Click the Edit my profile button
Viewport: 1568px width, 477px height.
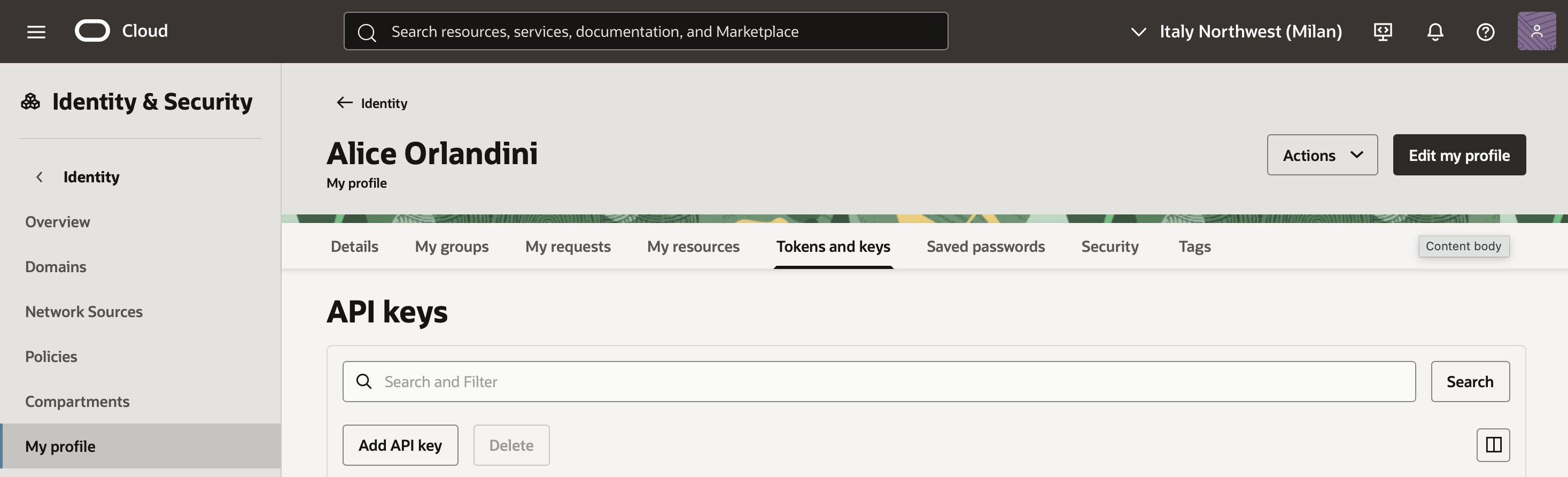coord(1458,155)
